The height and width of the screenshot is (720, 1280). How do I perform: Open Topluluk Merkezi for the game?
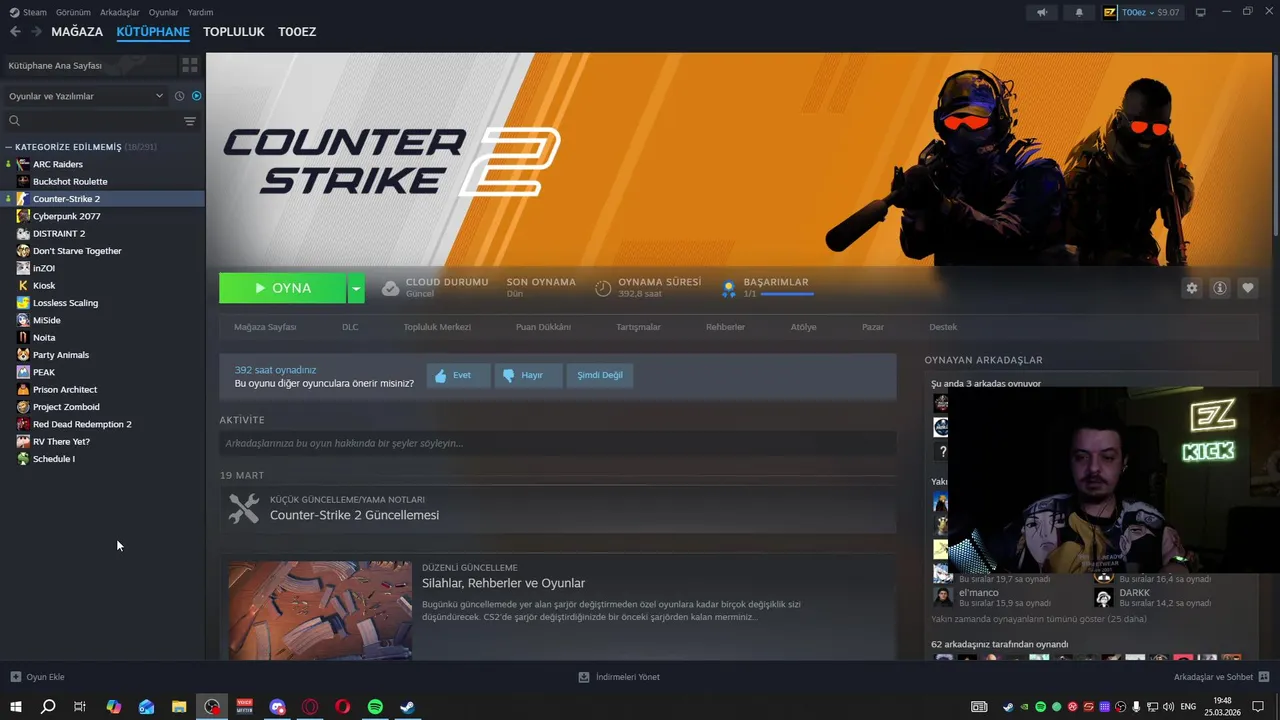437,327
